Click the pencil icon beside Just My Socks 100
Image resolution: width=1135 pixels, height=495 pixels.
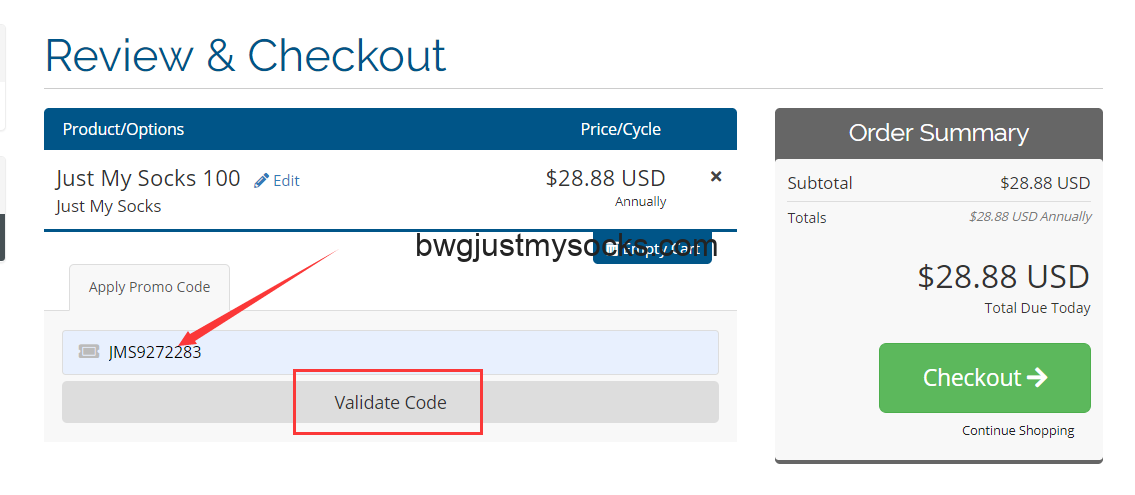[262, 180]
